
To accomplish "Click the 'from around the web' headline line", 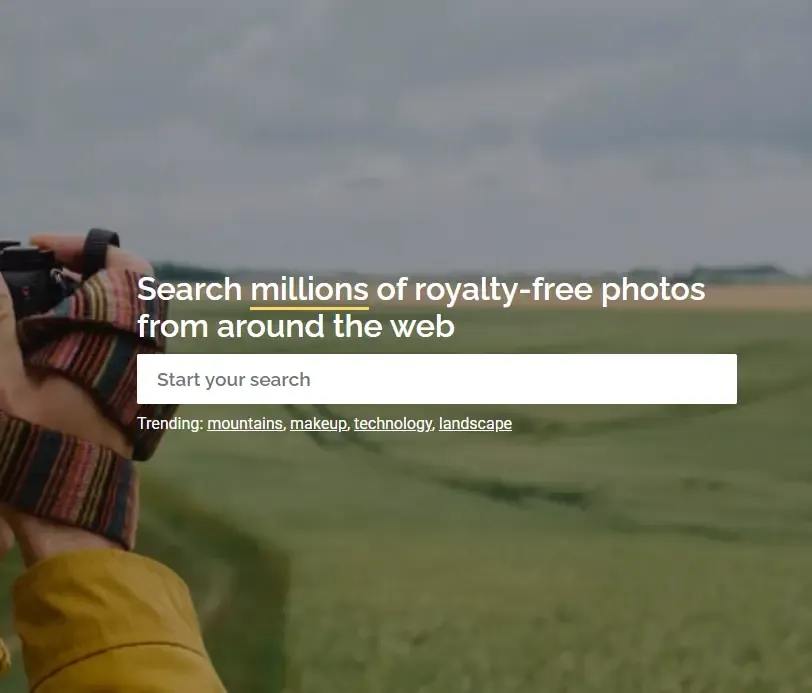I will tap(296, 326).
